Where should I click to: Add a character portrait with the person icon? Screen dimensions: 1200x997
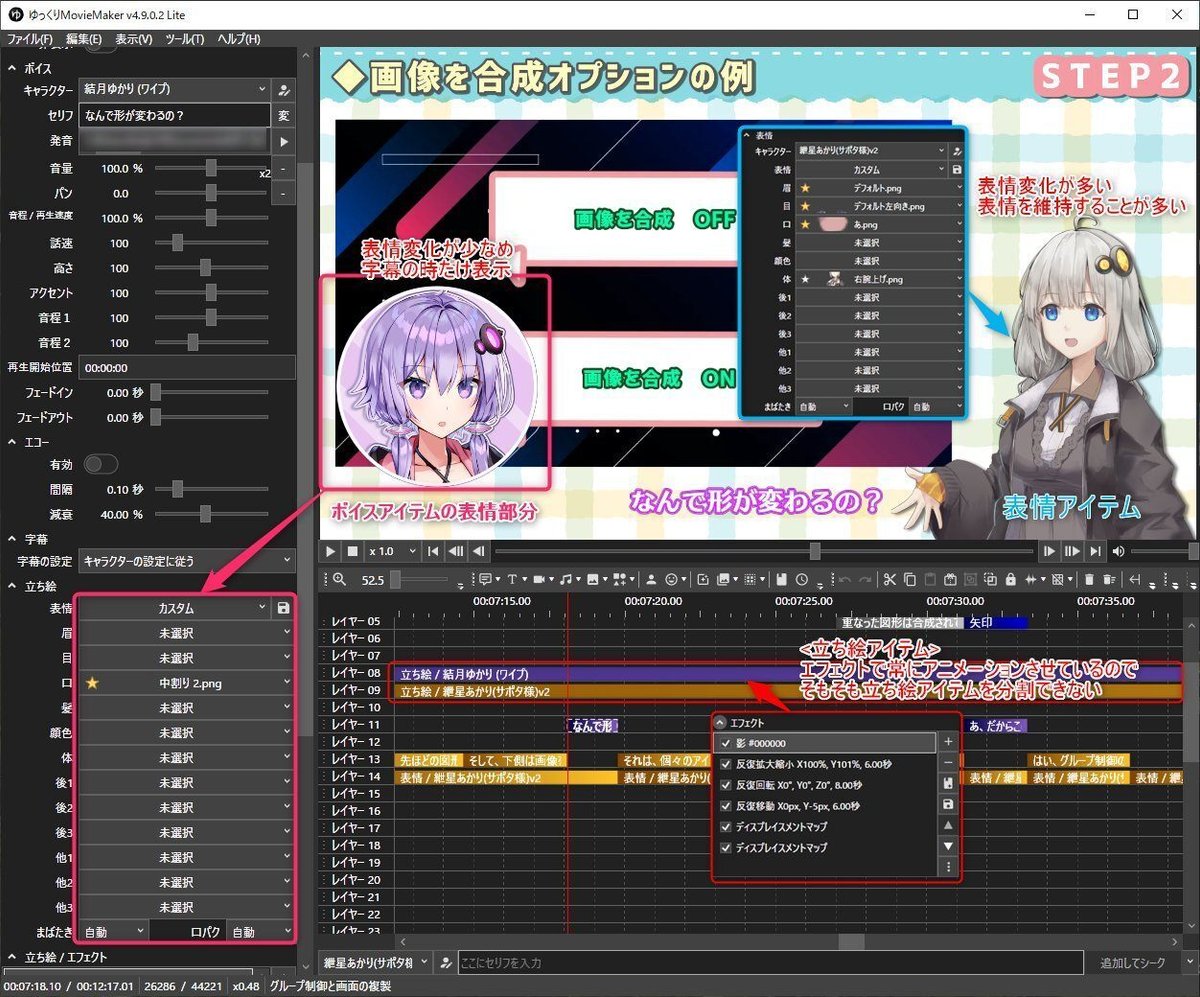coord(651,579)
